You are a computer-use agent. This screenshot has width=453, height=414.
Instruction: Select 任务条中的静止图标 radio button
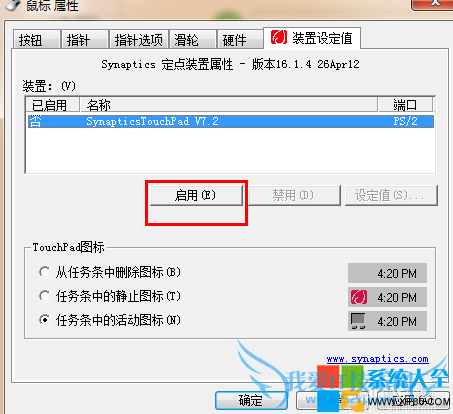coord(44,296)
